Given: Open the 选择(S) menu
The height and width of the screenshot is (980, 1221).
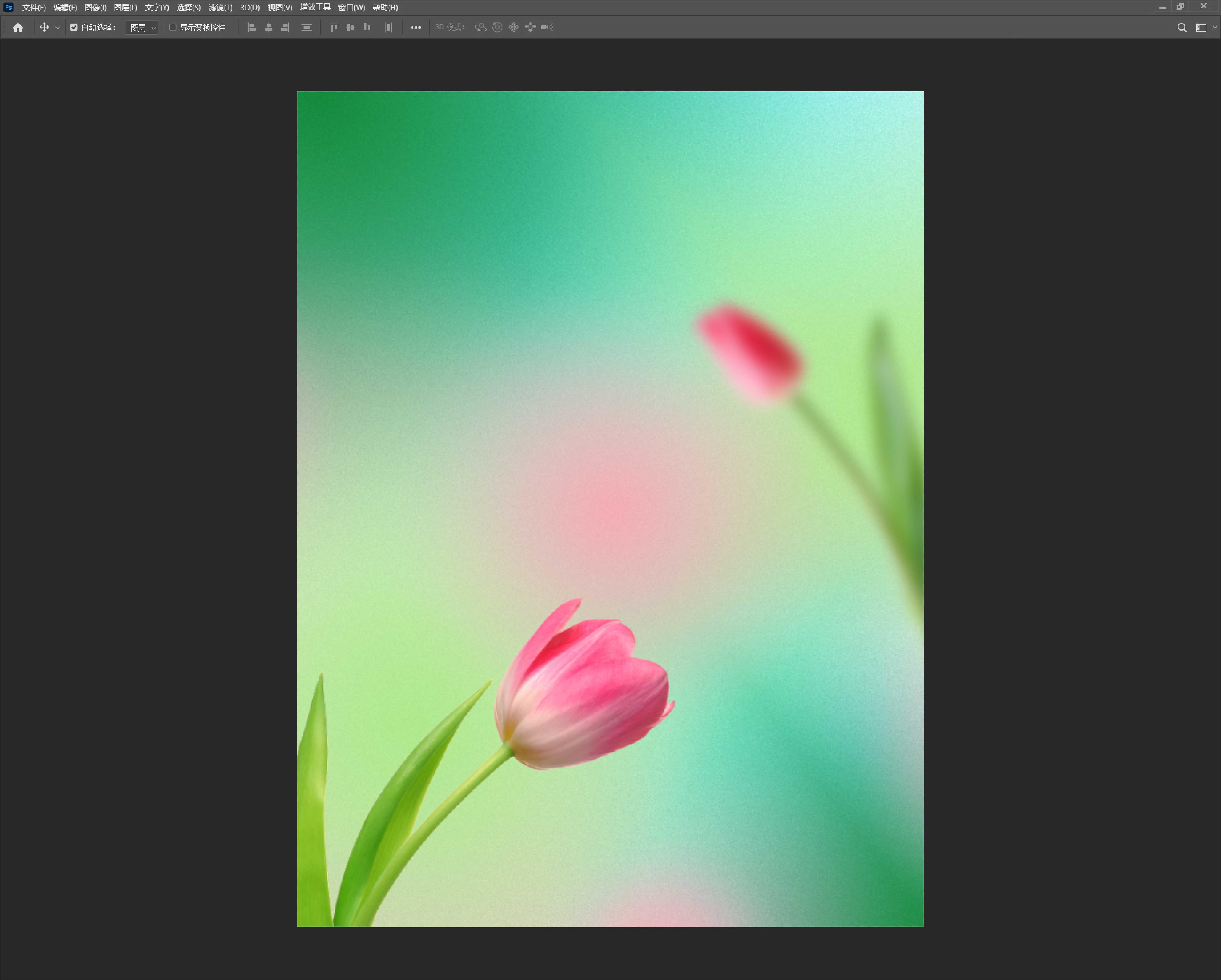Looking at the screenshot, I should tap(189, 7).
